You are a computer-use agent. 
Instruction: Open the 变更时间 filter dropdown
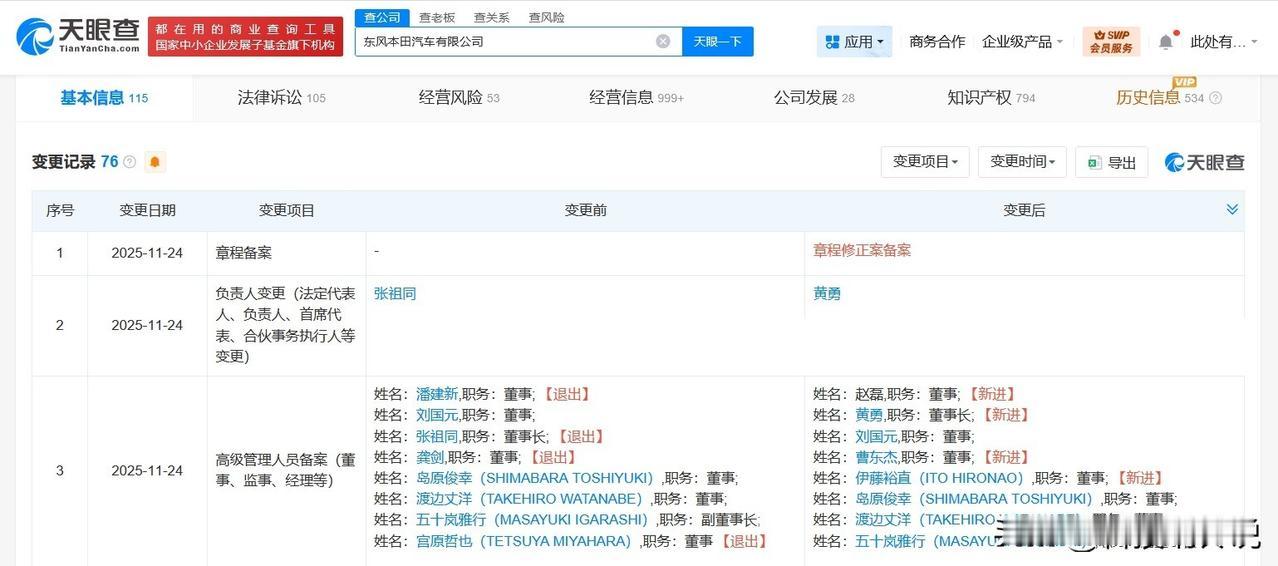pos(1023,162)
